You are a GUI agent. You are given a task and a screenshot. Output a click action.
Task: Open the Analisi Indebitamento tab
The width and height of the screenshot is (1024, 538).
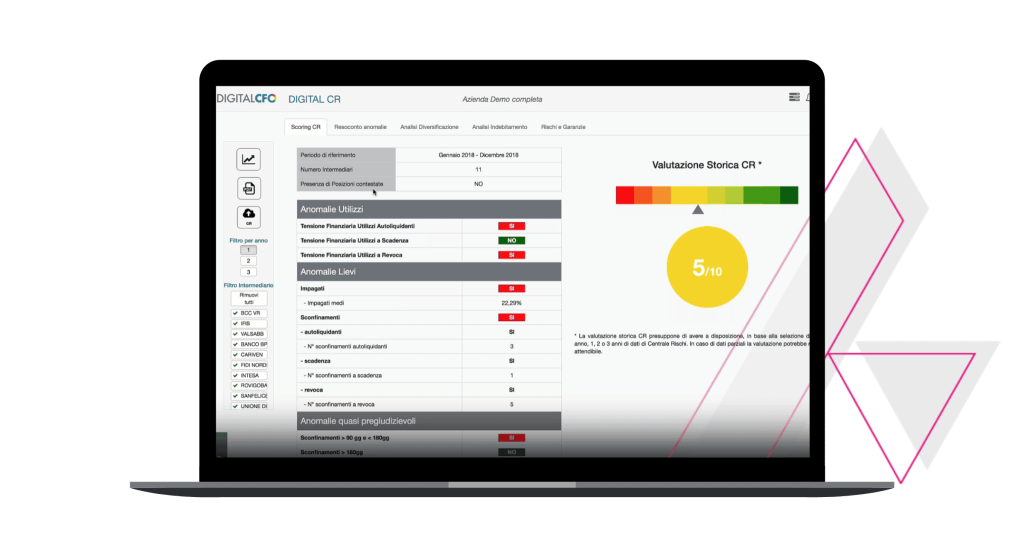point(500,127)
